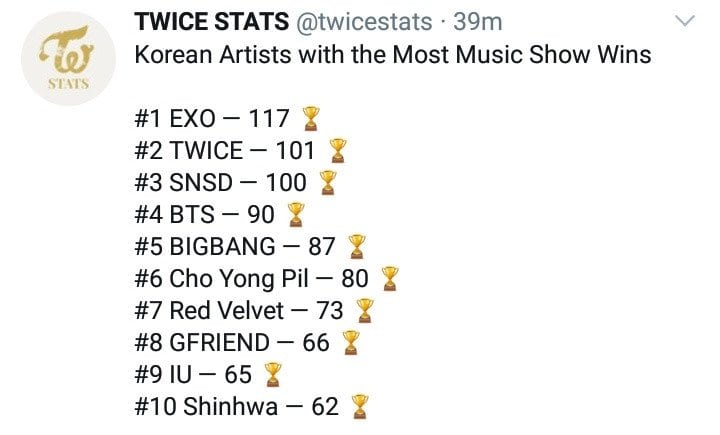
Task: Click the trophy beside Shinhwa 62
Action: 359,407
